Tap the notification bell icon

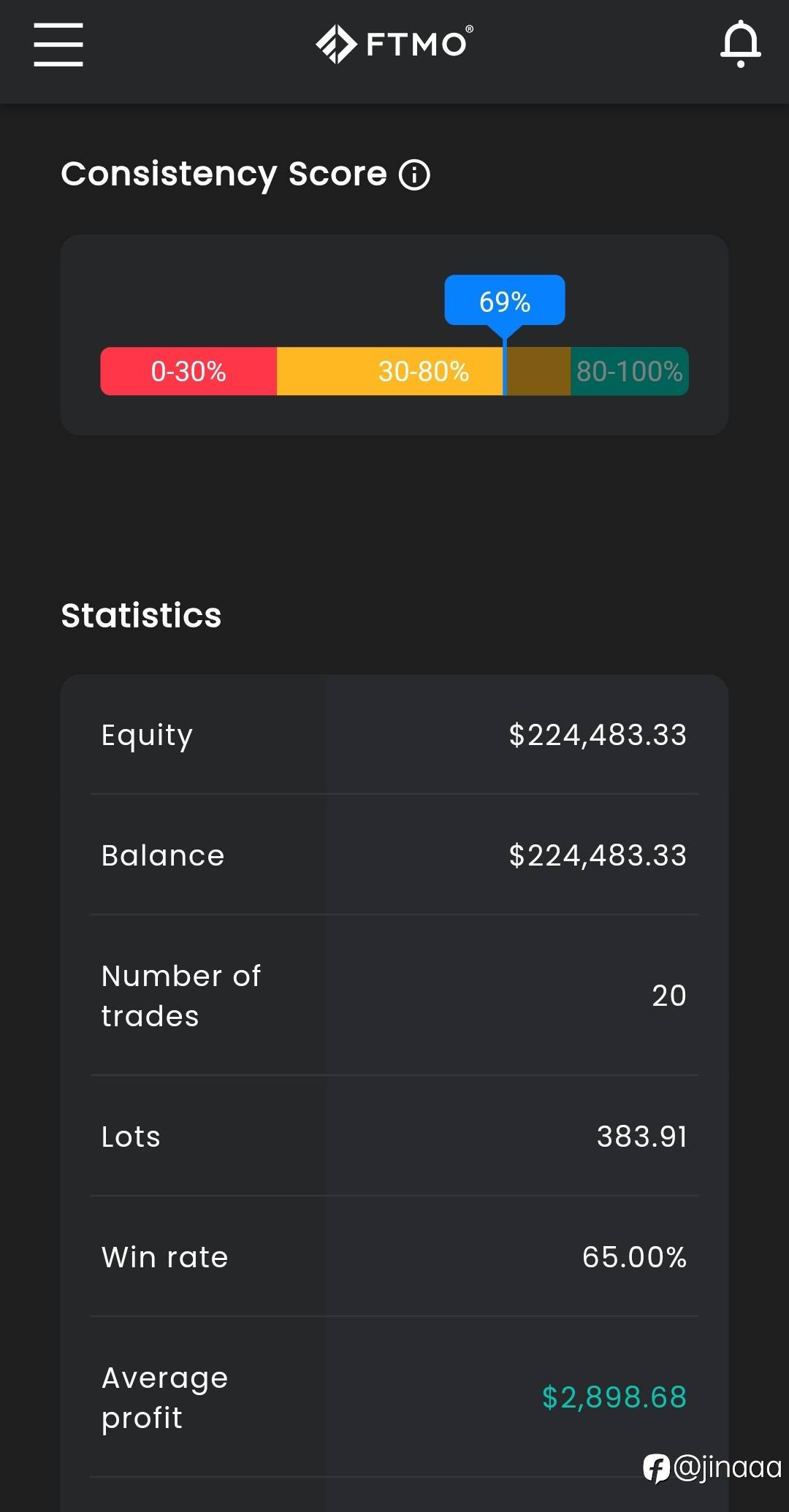point(741,44)
